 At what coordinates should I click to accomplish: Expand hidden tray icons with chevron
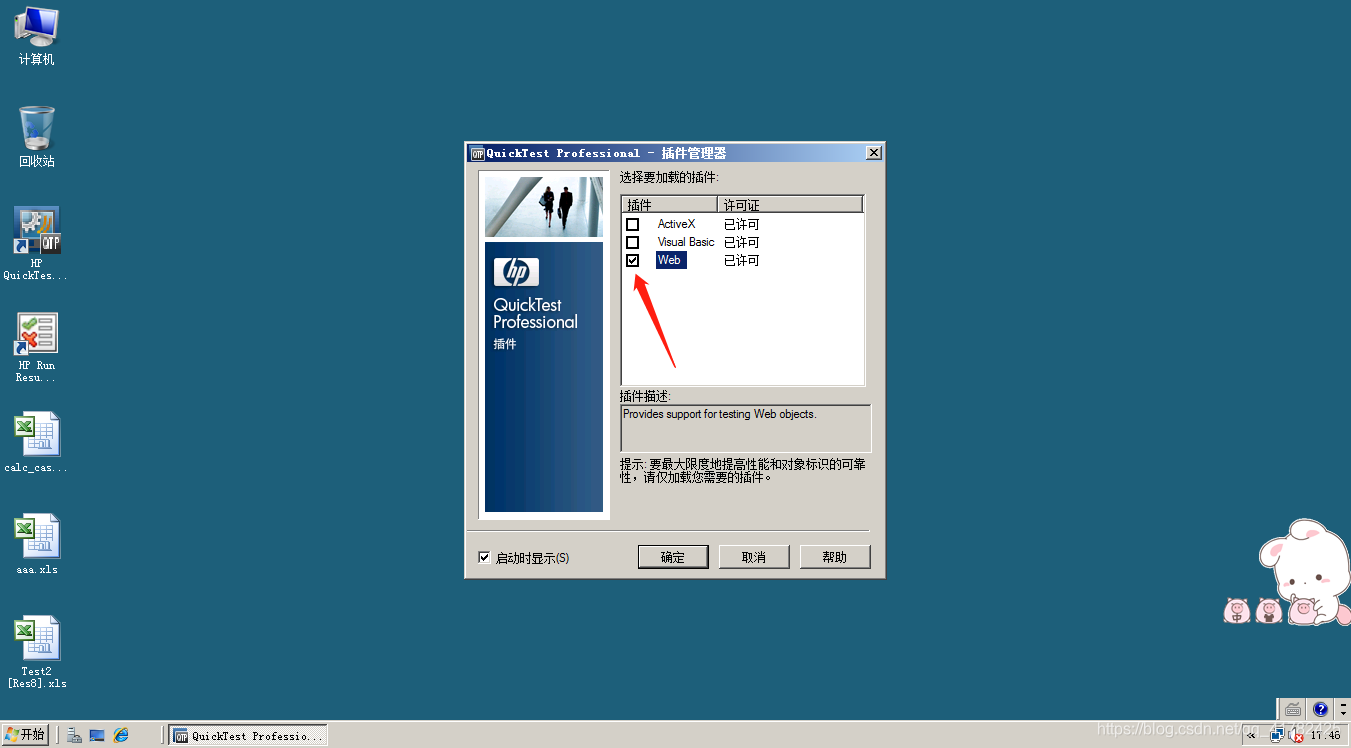point(1250,735)
